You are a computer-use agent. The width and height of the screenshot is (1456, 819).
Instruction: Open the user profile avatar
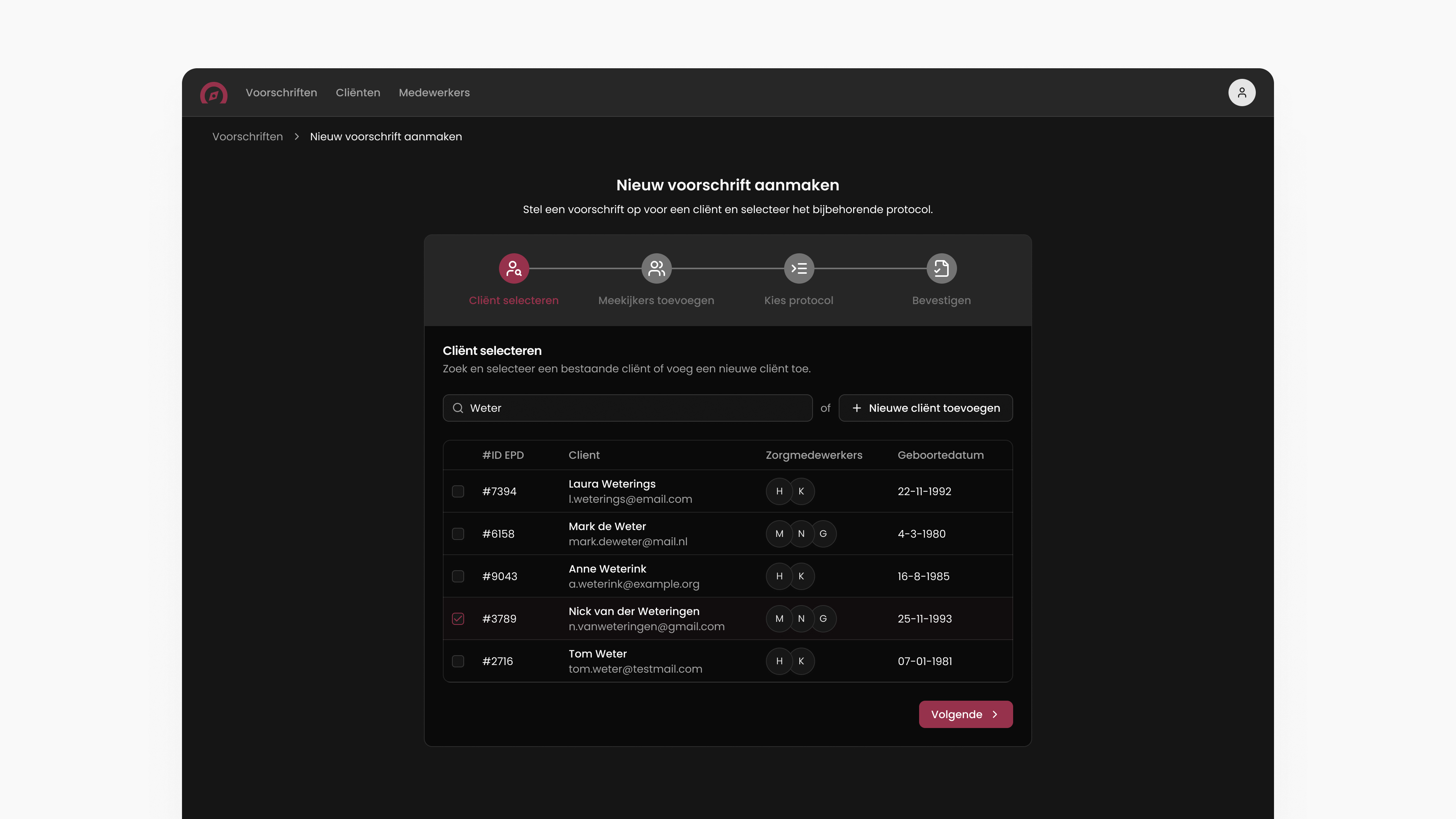click(x=1242, y=93)
